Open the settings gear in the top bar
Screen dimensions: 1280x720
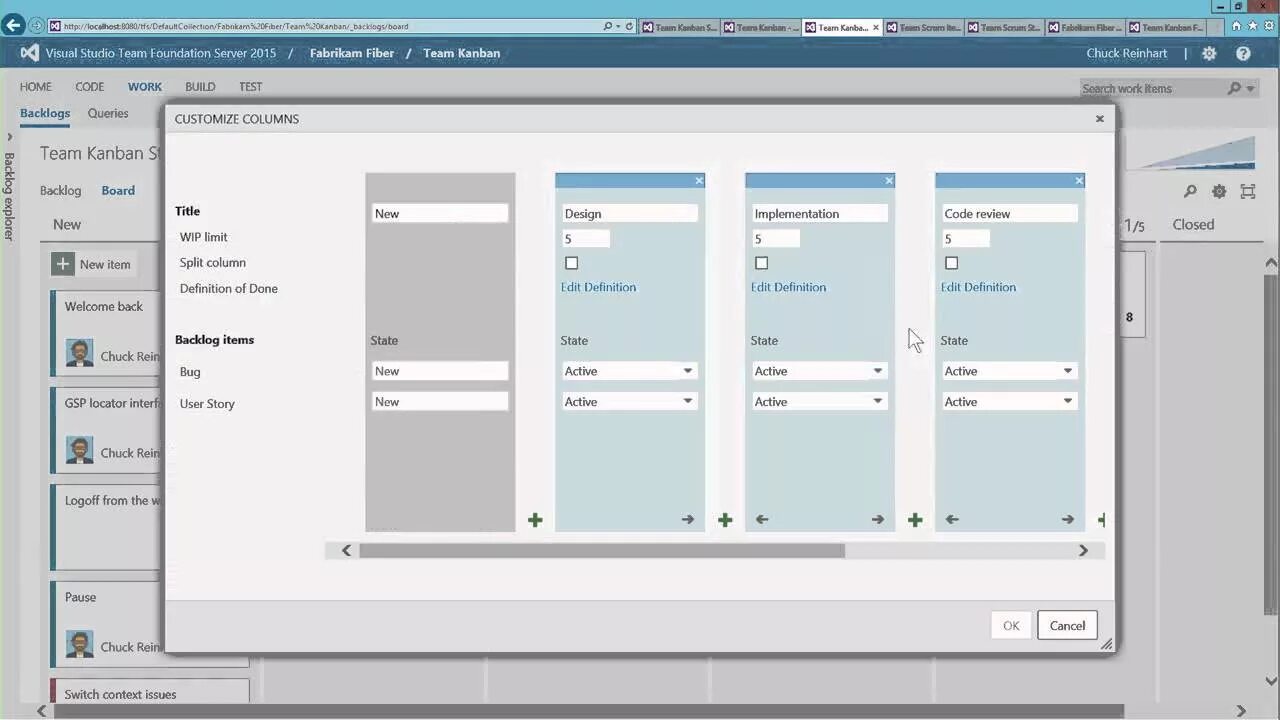(1209, 54)
